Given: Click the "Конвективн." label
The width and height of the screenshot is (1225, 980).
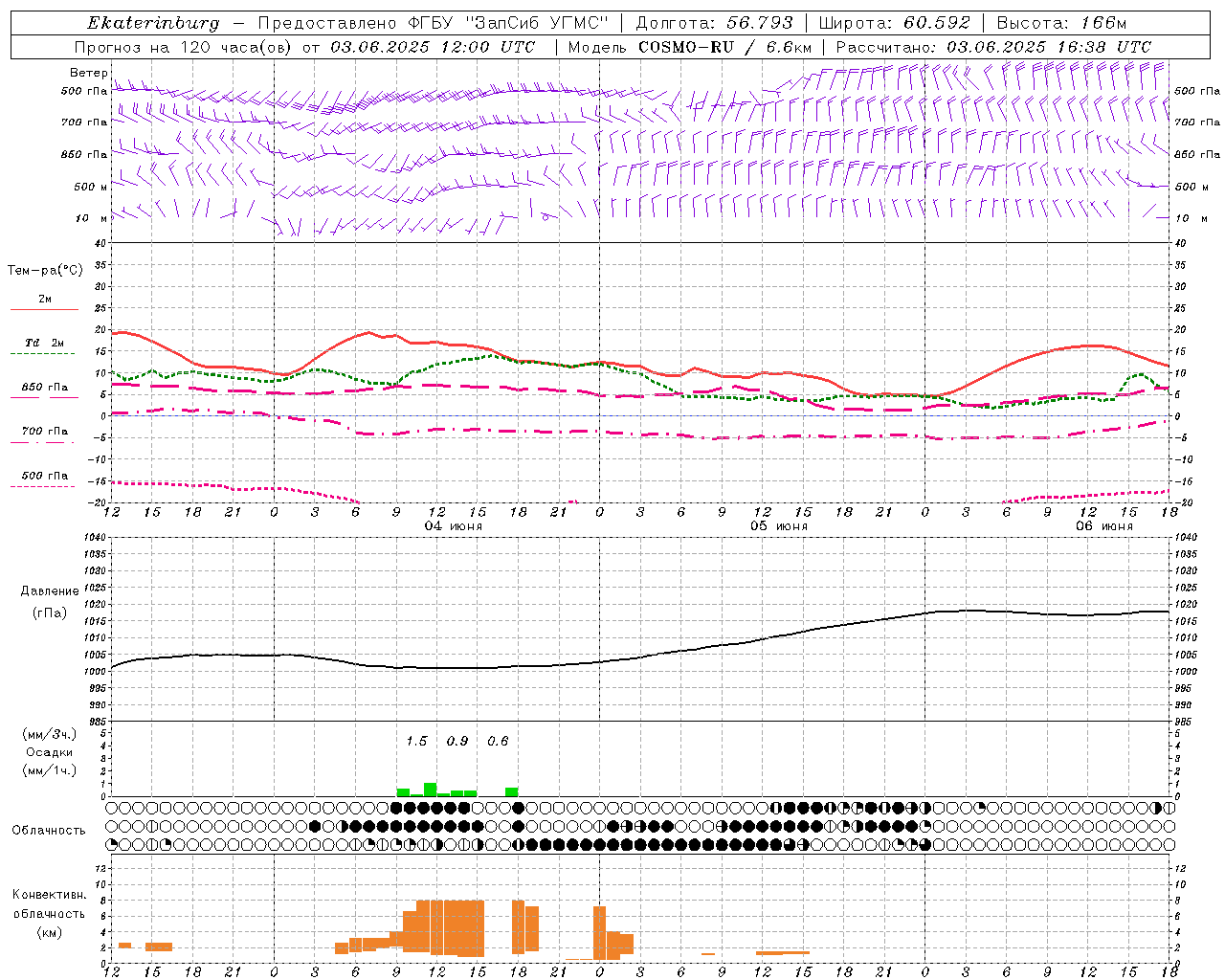Looking at the screenshot, I should [x=50, y=895].
